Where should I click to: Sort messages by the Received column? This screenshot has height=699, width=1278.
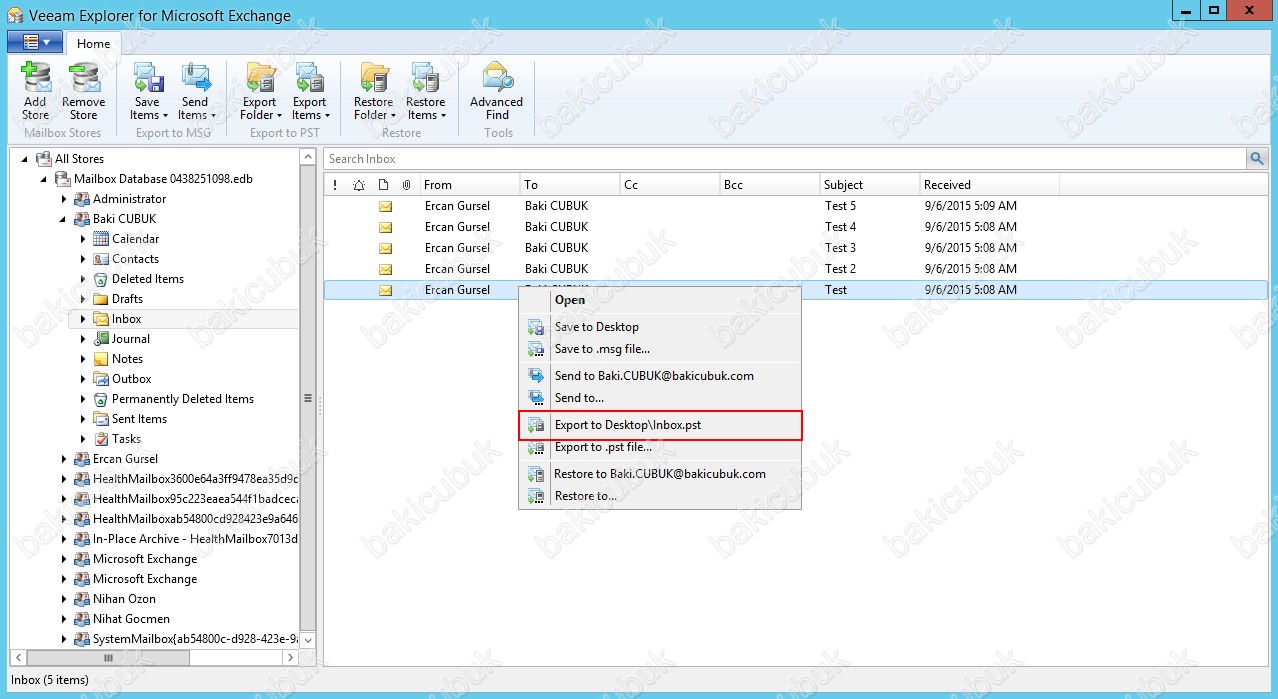pos(990,185)
